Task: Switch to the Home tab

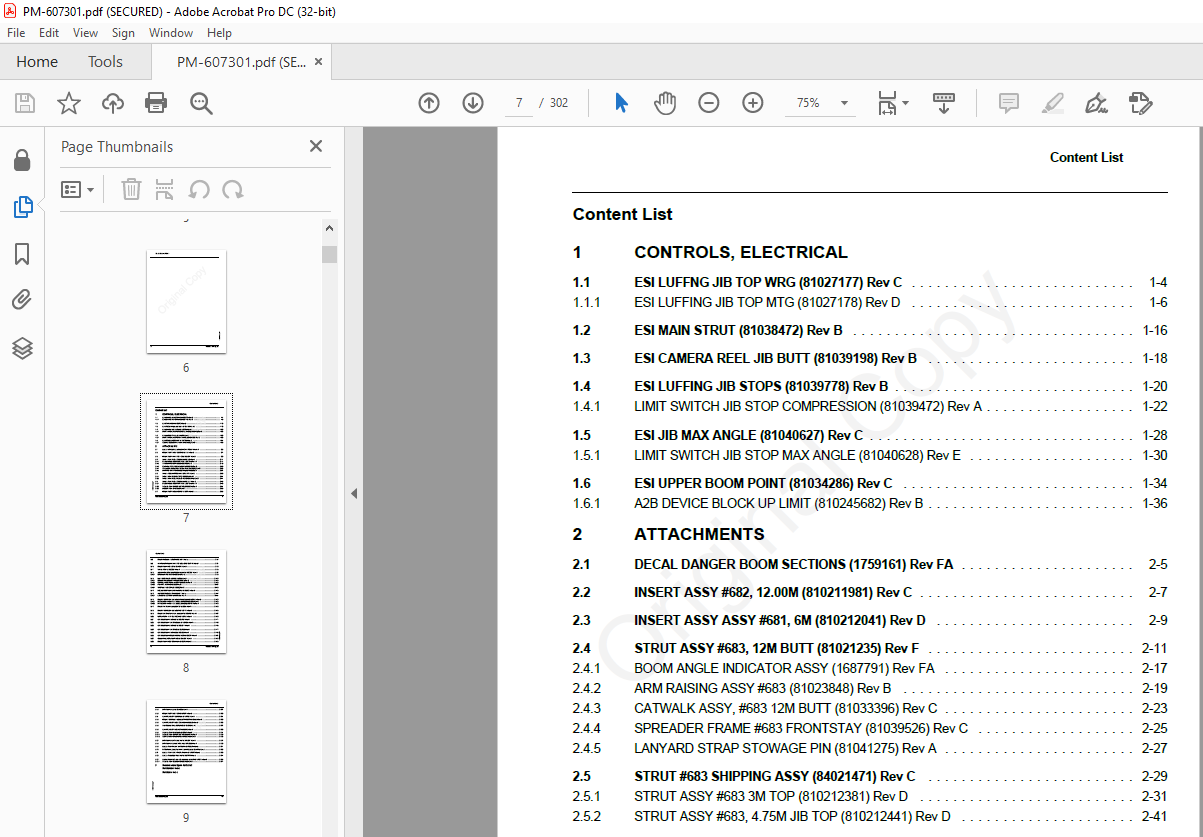Action: coord(37,62)
